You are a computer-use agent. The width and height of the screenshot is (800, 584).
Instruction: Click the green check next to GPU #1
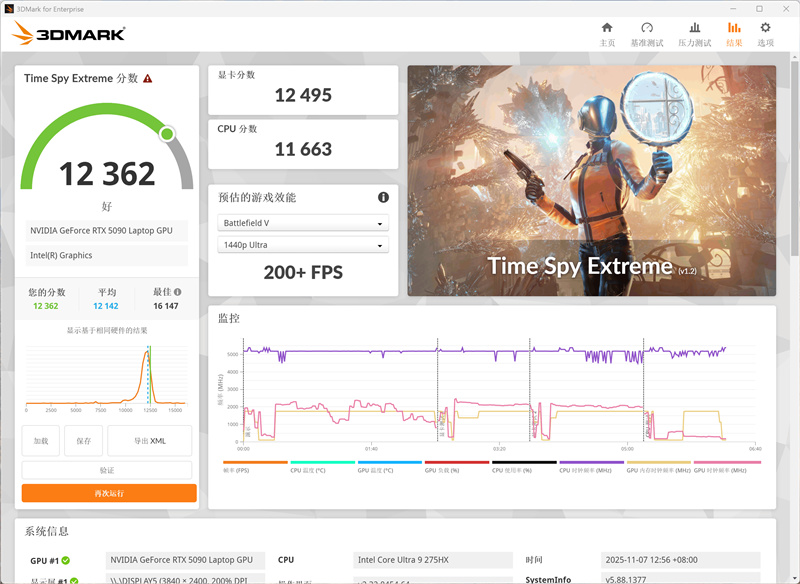(65, 561)
